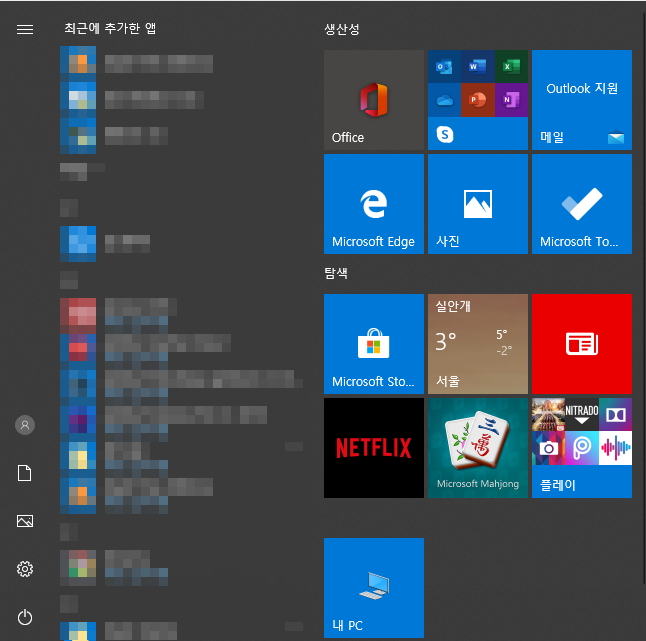The image size is (646, 641).
Task: Click the Power button in sidebar
Action: (x=25, y=617)
